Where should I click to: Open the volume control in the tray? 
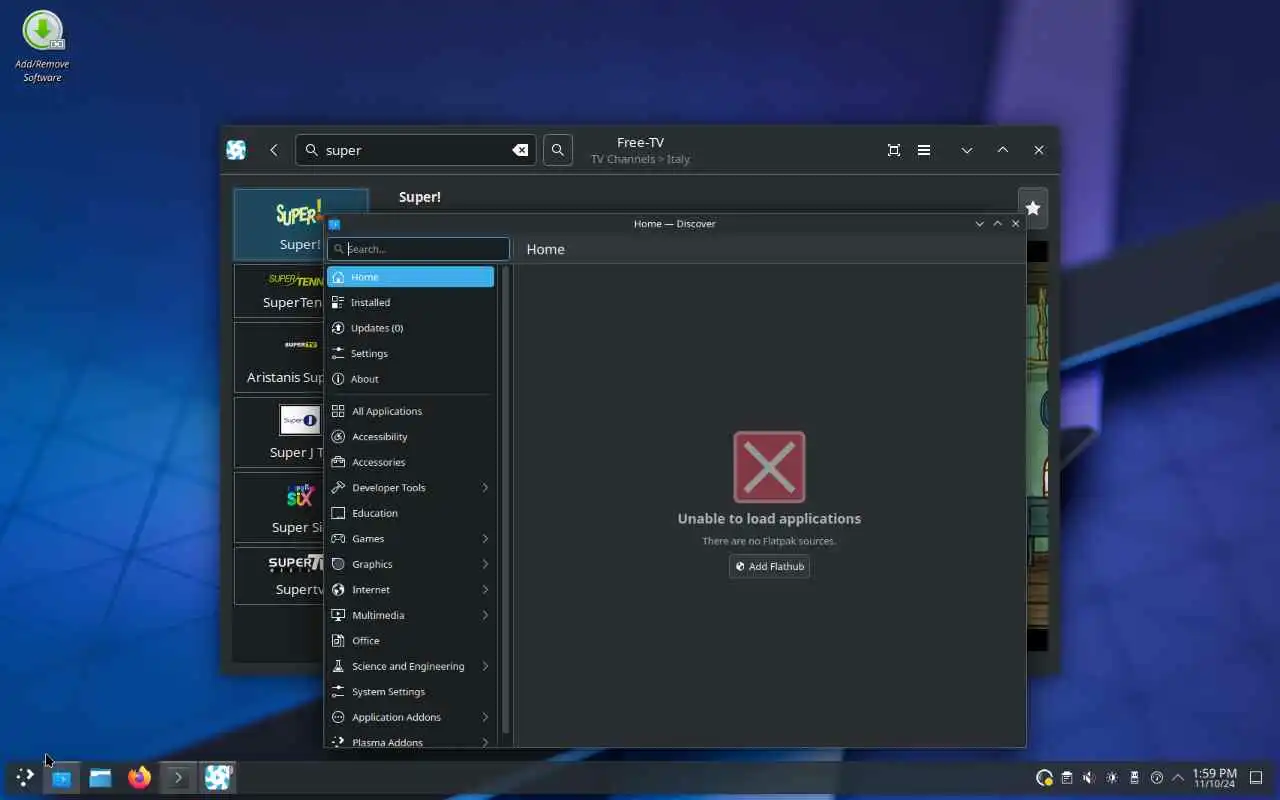click(1089, 778)
